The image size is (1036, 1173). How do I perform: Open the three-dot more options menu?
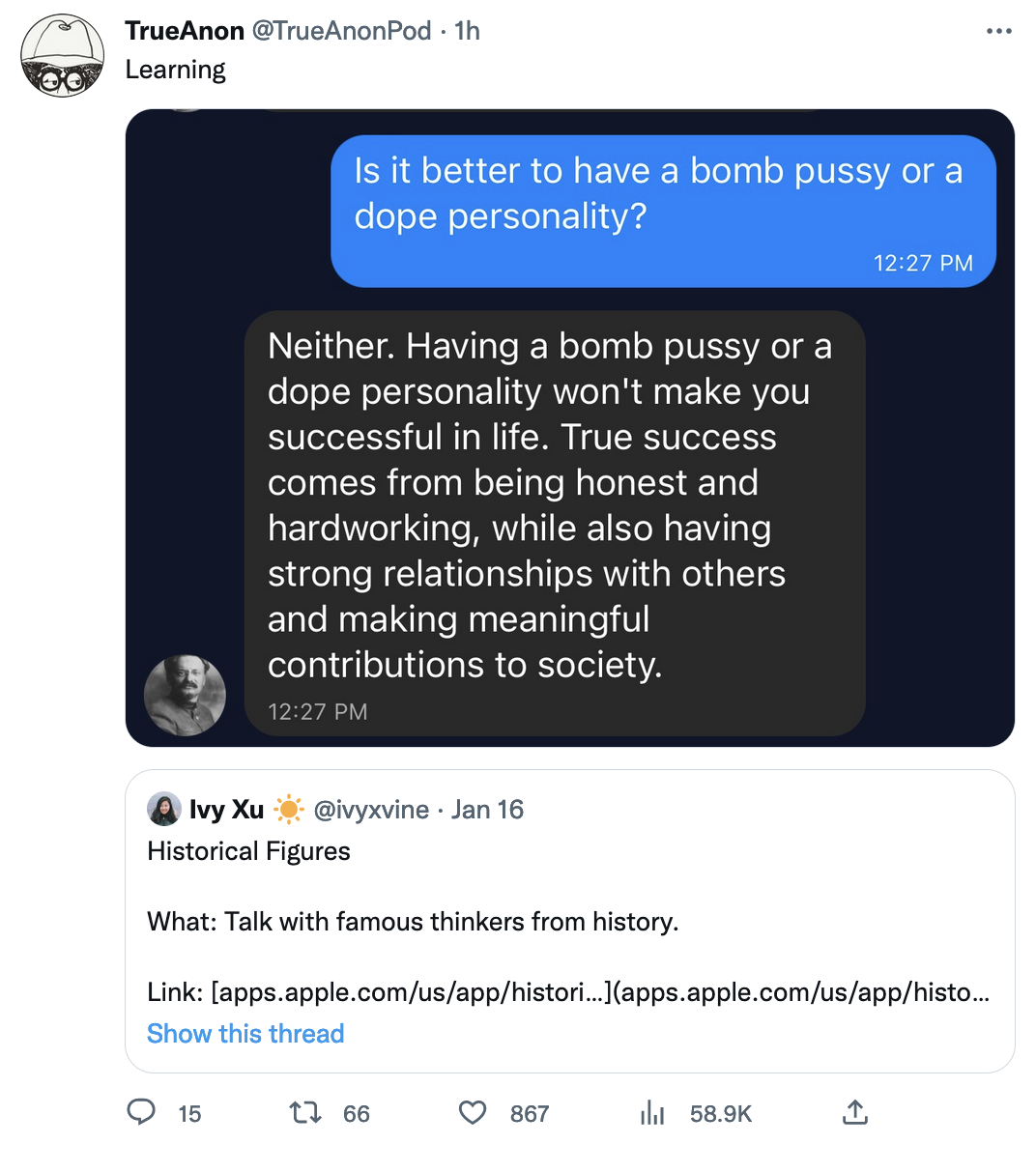pyautogui.click(x=998, y=30)
